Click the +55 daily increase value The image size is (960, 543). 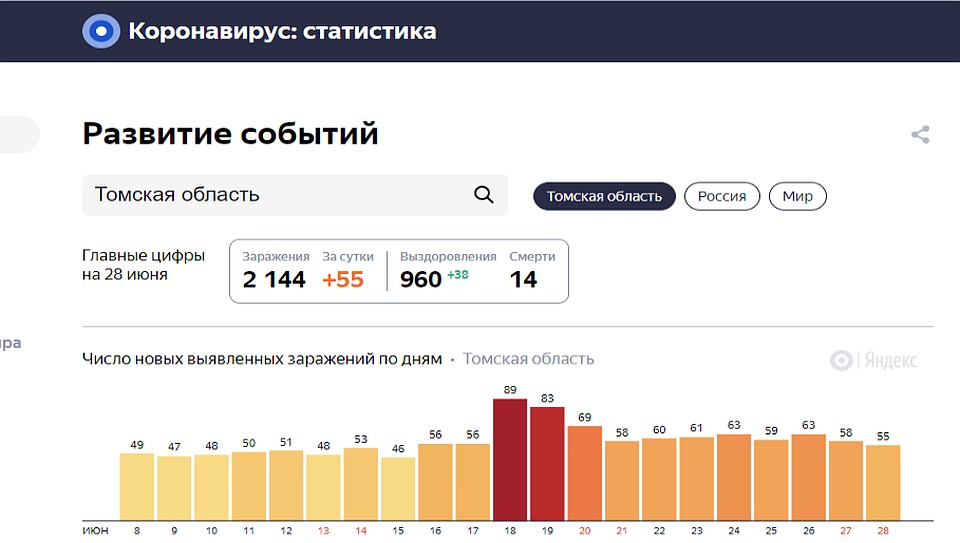pos(343,280)
